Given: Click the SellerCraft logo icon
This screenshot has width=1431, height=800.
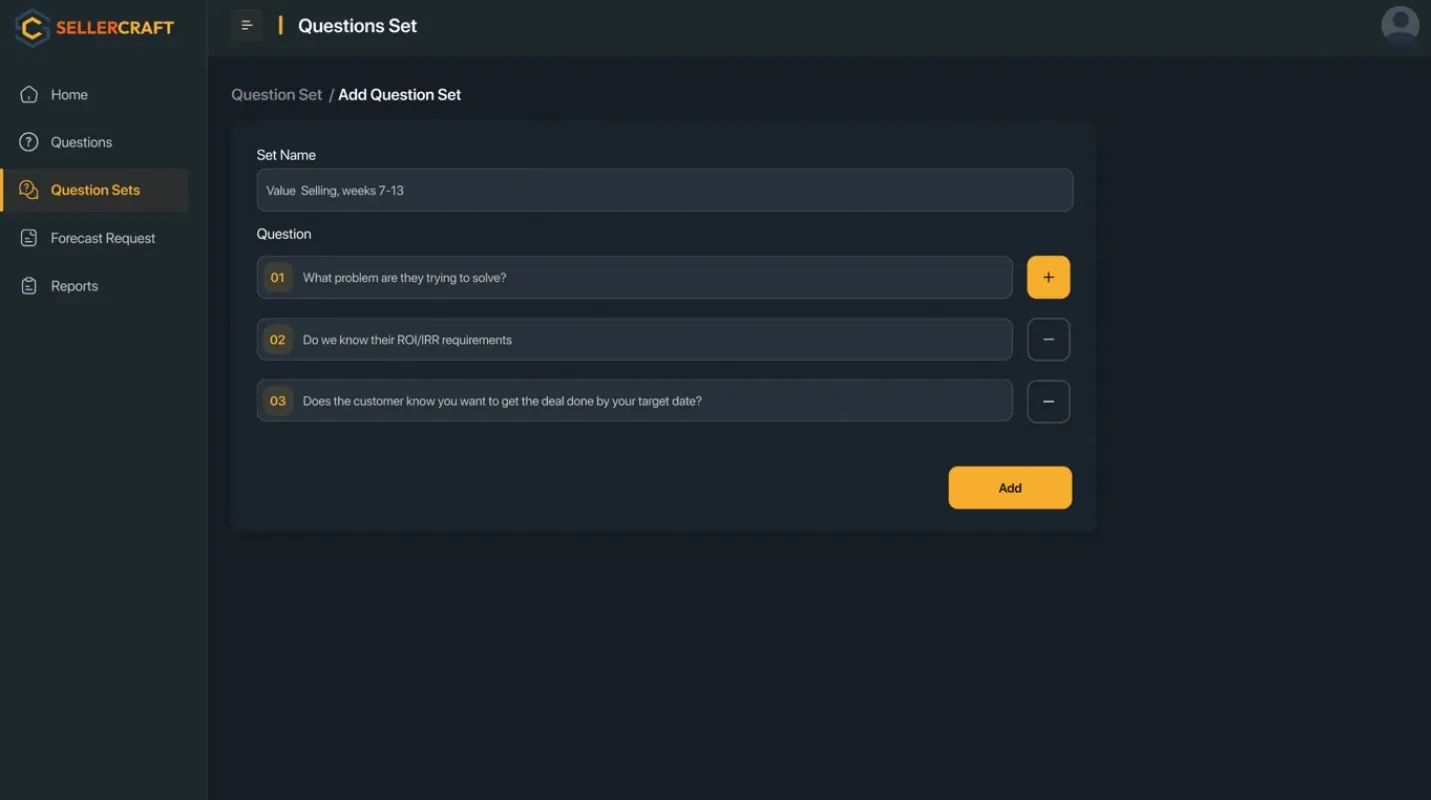Looking at the screenshot, I should click(32, 28).
